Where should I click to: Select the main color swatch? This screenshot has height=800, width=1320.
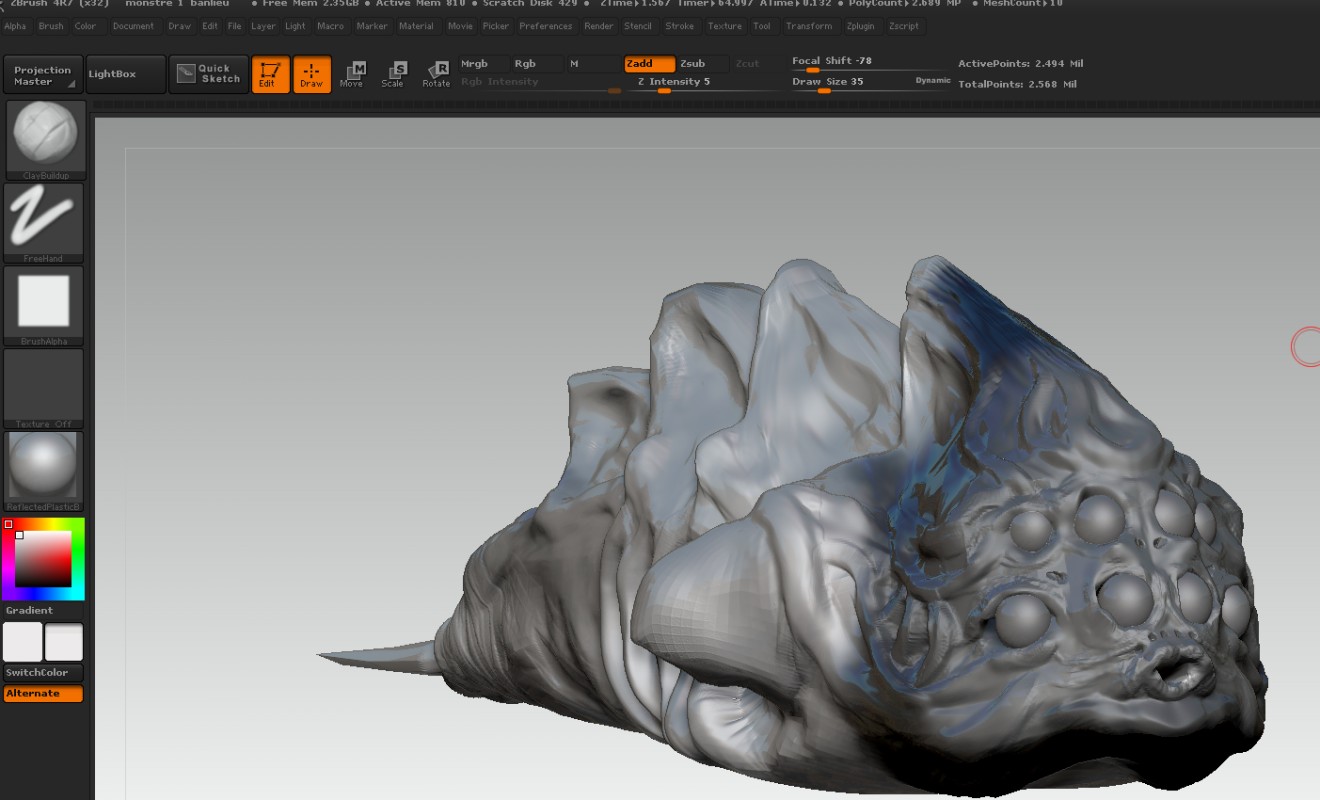pos(23,642)
